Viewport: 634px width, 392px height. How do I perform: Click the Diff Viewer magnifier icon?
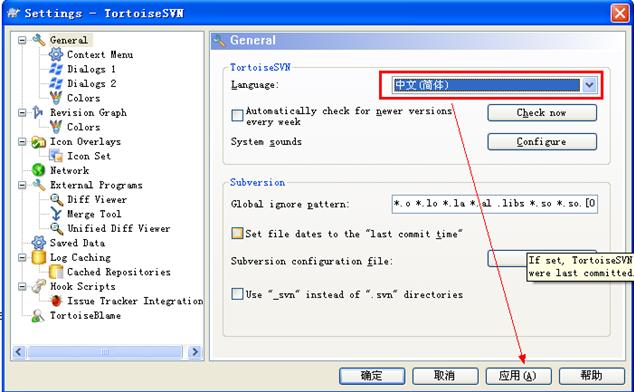pyautogui.click(x=56, y=199)
